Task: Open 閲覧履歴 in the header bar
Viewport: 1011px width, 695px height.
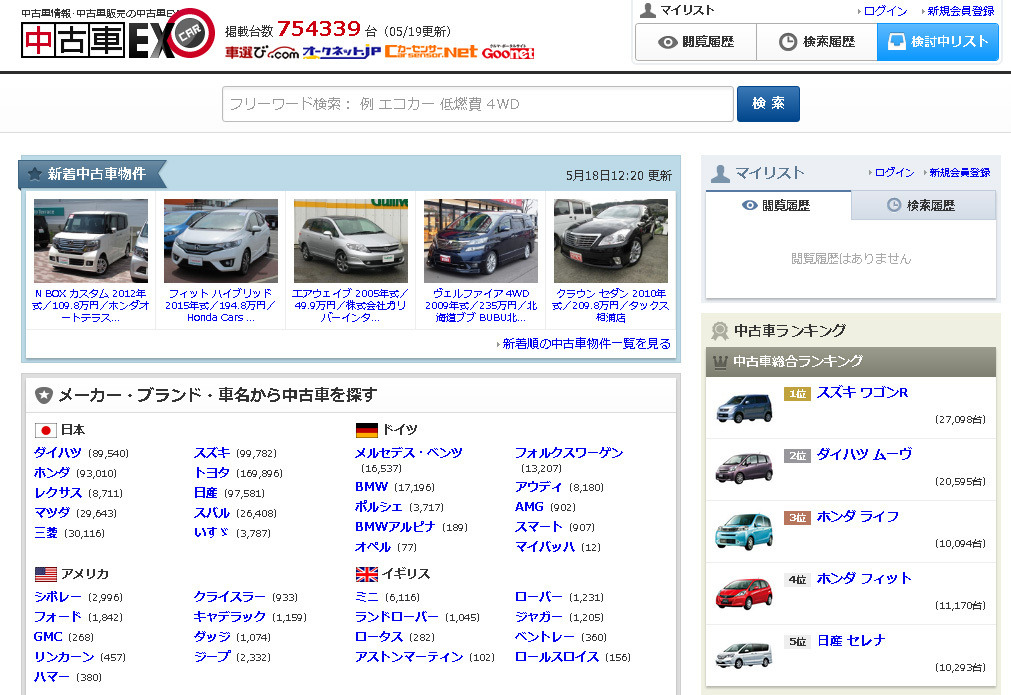Action: tap(696, 42)
